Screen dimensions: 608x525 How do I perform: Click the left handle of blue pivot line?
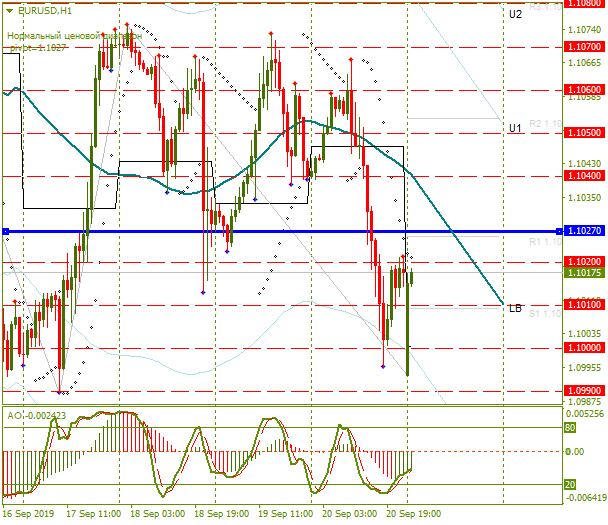[x=6, y=231]
